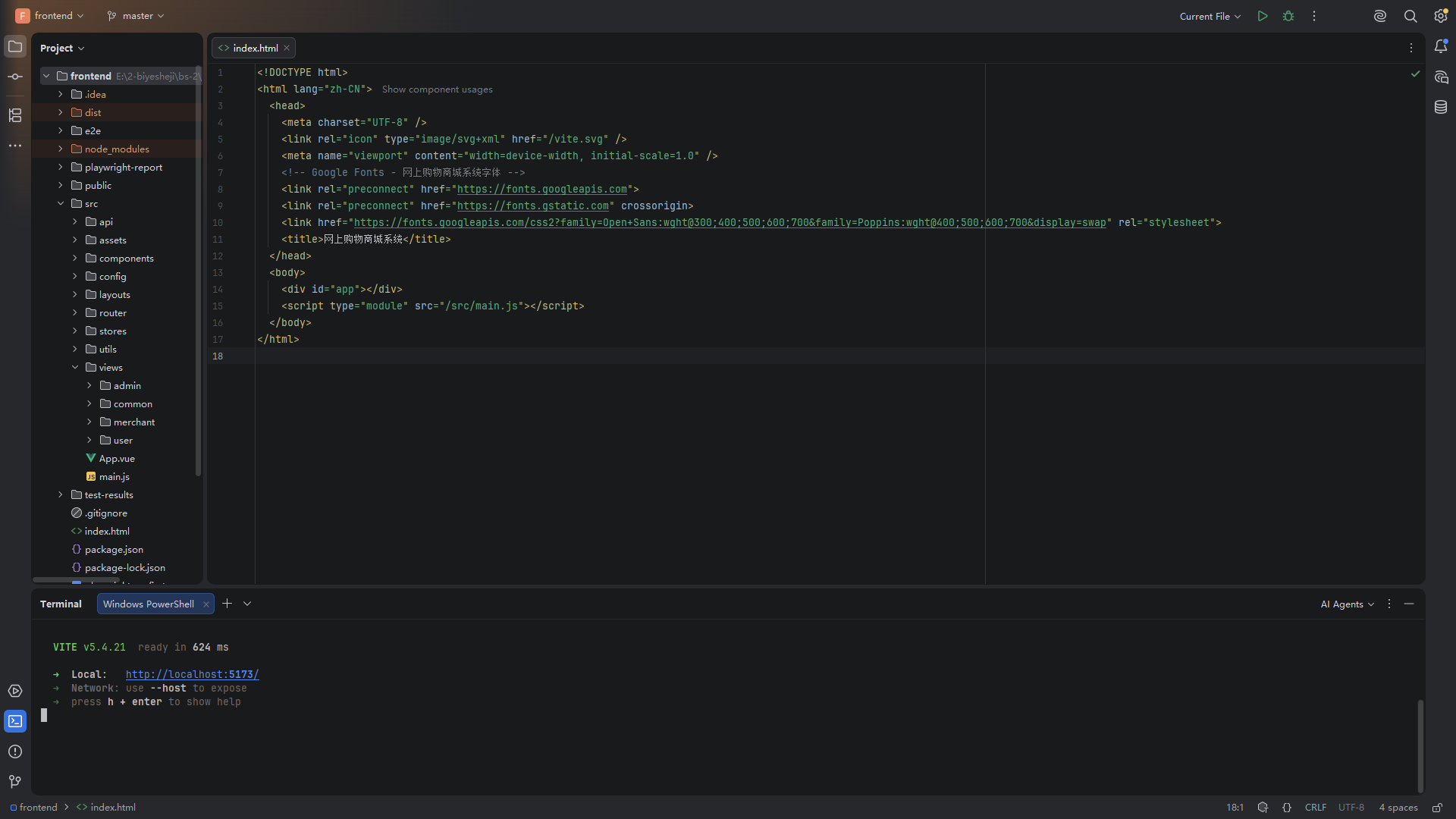Run the current file with green play icon
Viewport: 1456px width, 819px height.
[x=1263, y=16]
